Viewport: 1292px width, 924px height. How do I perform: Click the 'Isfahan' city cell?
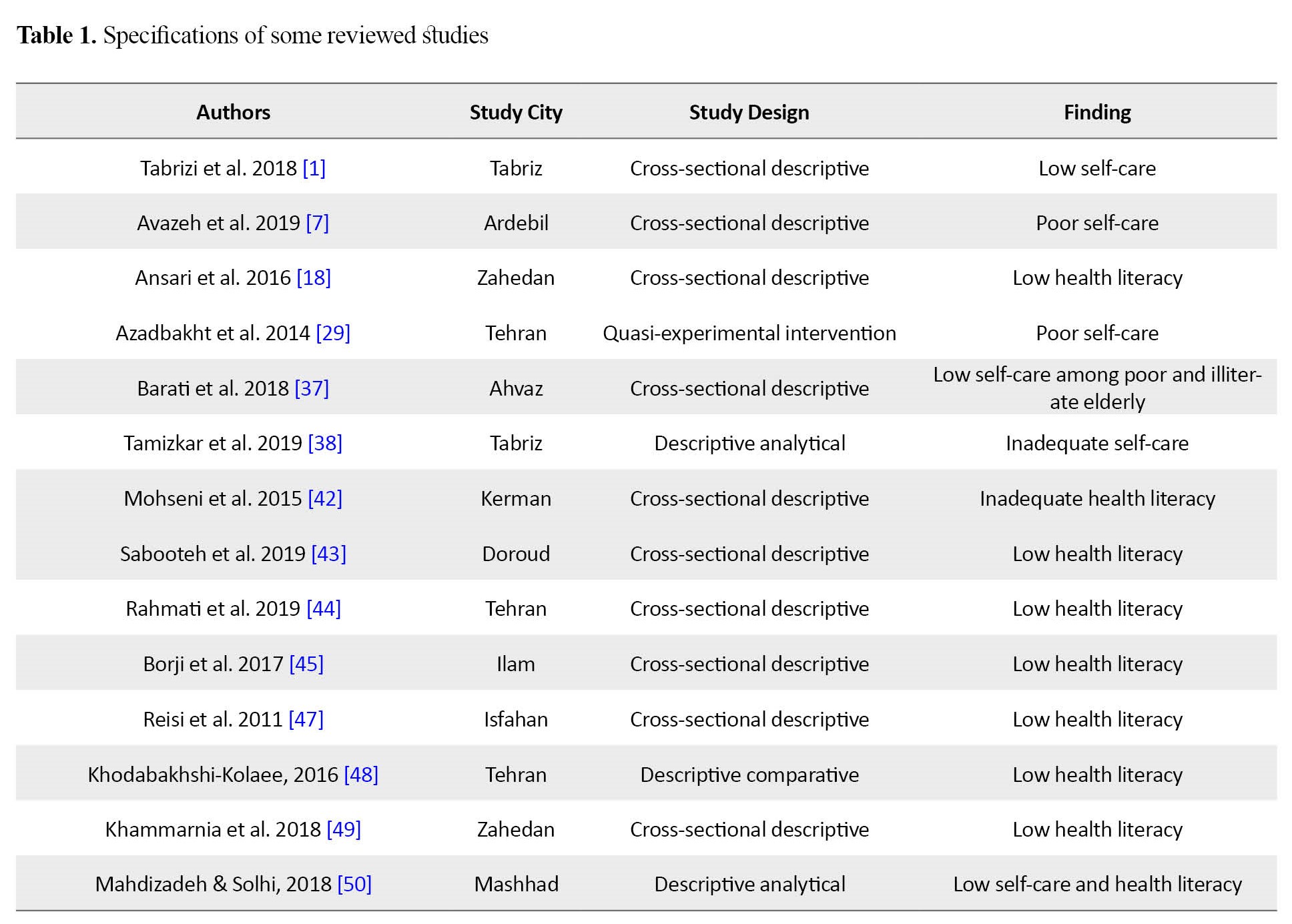click(x=516, y=719)
